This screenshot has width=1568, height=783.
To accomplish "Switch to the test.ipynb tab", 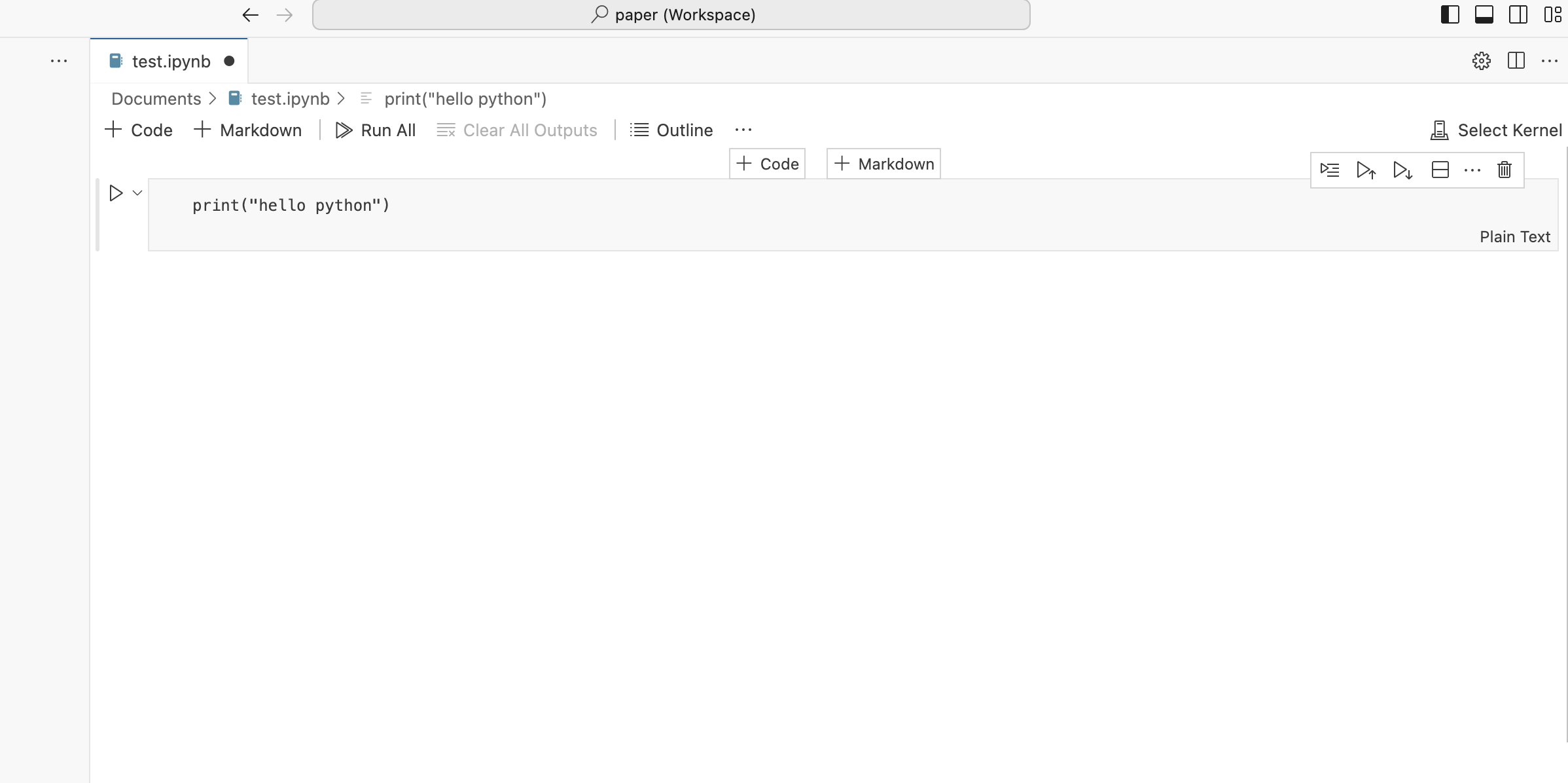I will tap(171, 62).
